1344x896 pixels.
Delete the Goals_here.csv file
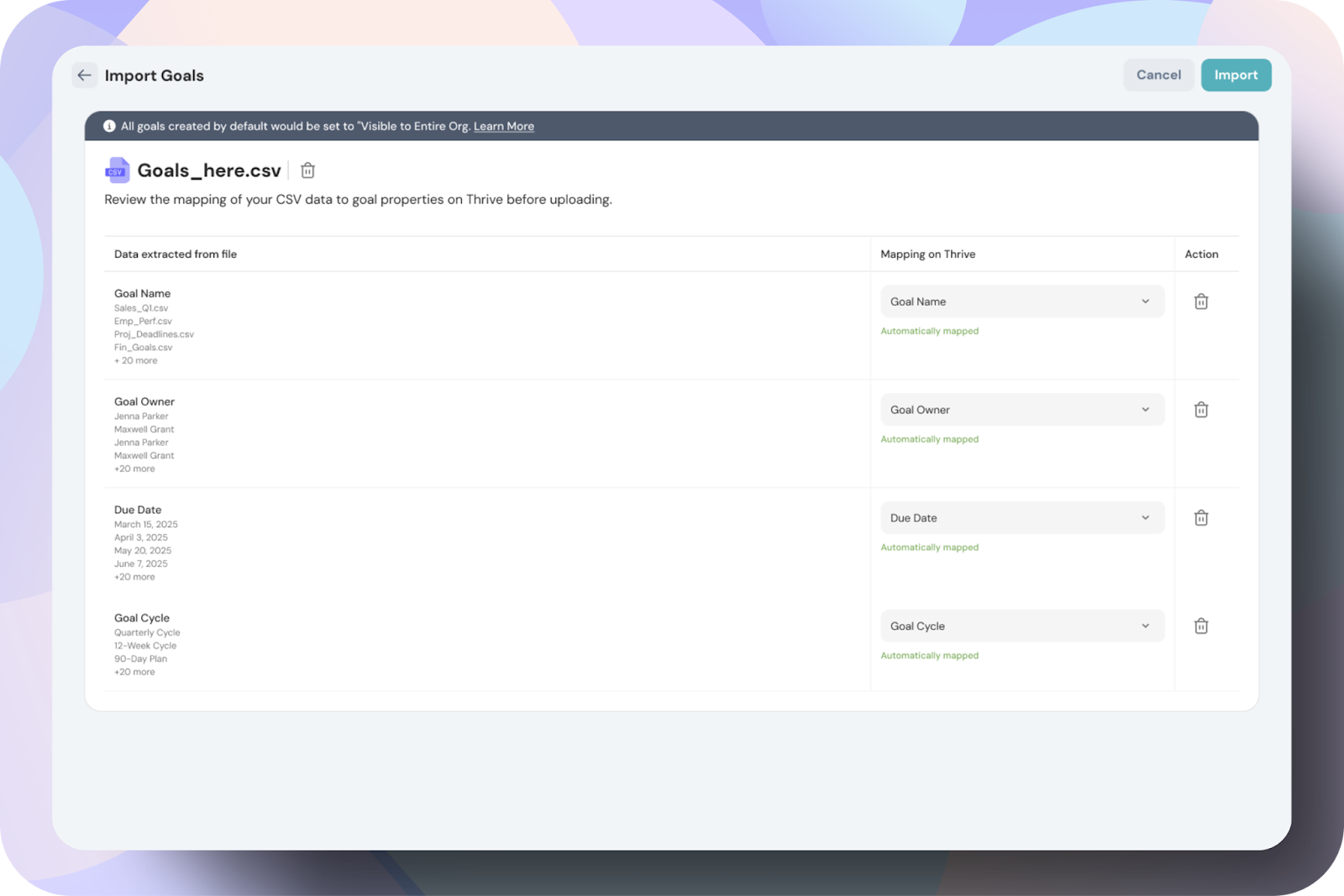click(x=307, y=170)
